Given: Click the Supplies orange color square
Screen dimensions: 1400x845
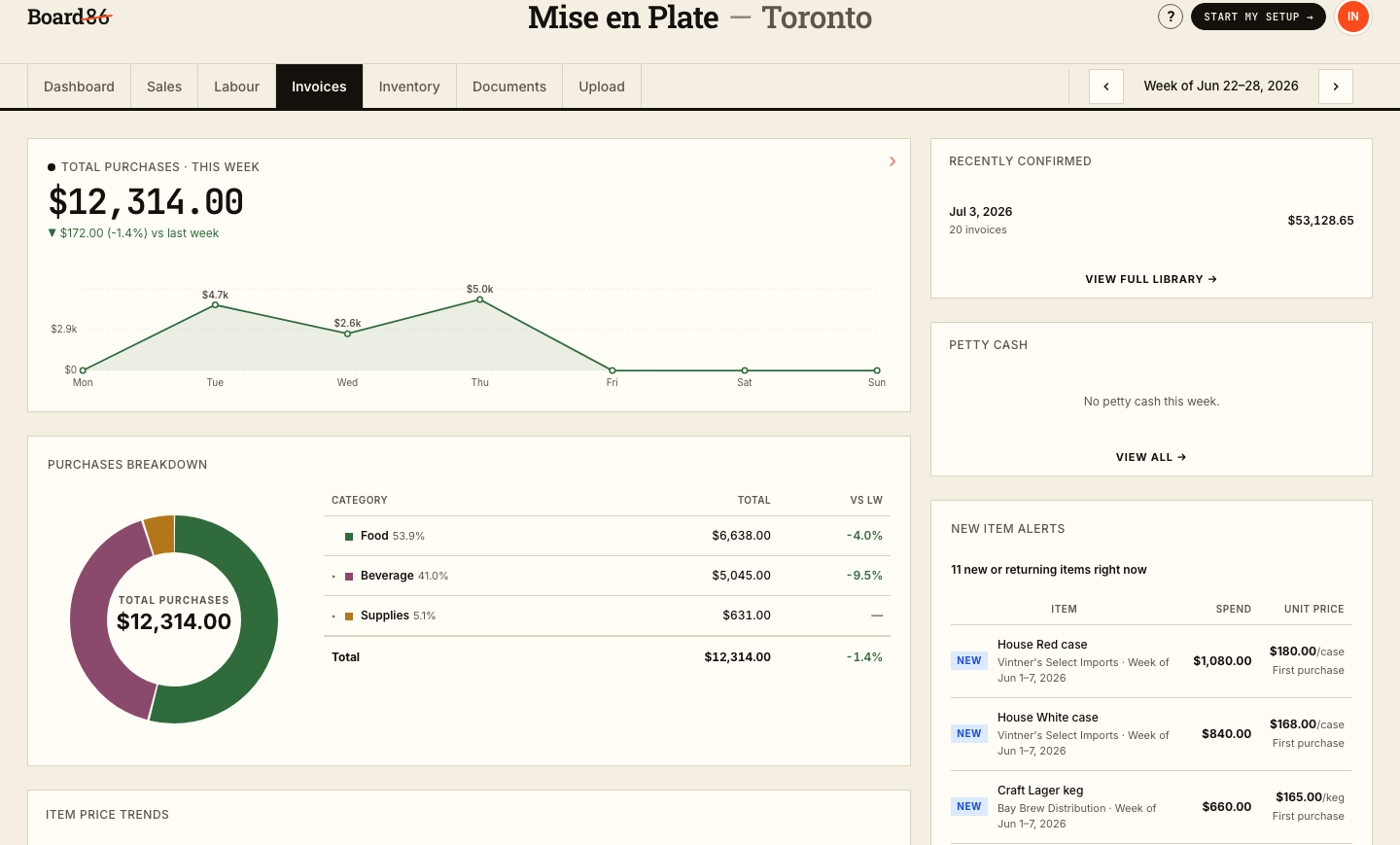Looking at the screenshot, I should [349, 616].
